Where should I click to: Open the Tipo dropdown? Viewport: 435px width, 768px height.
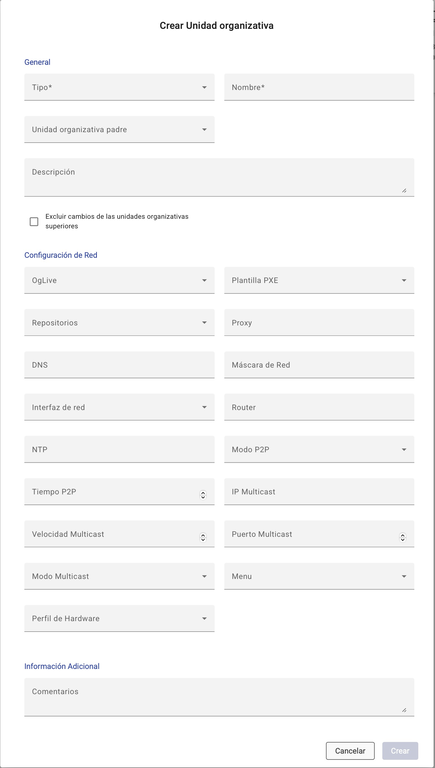click(119, 87)
